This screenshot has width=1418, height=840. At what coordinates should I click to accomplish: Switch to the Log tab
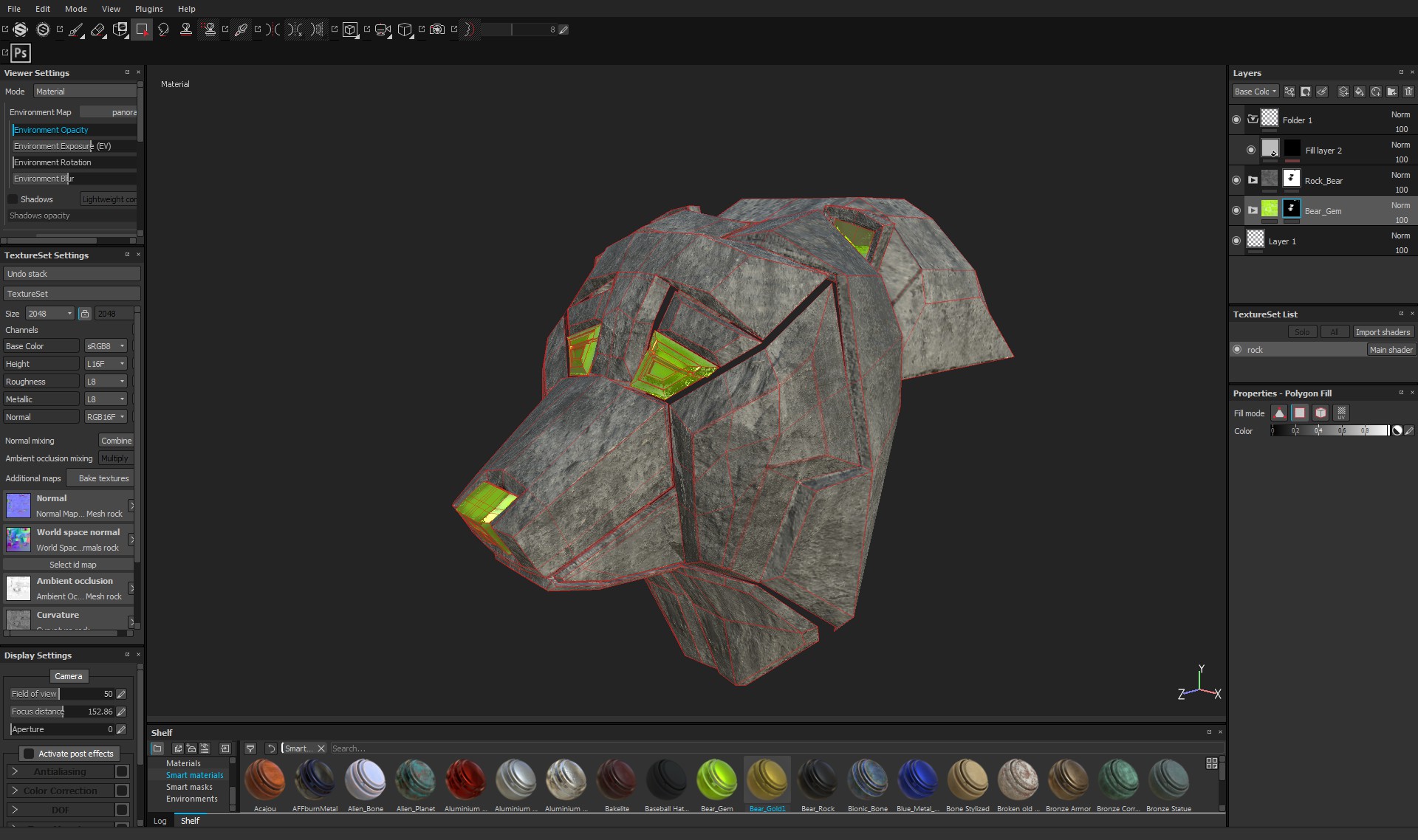(160, 821)
